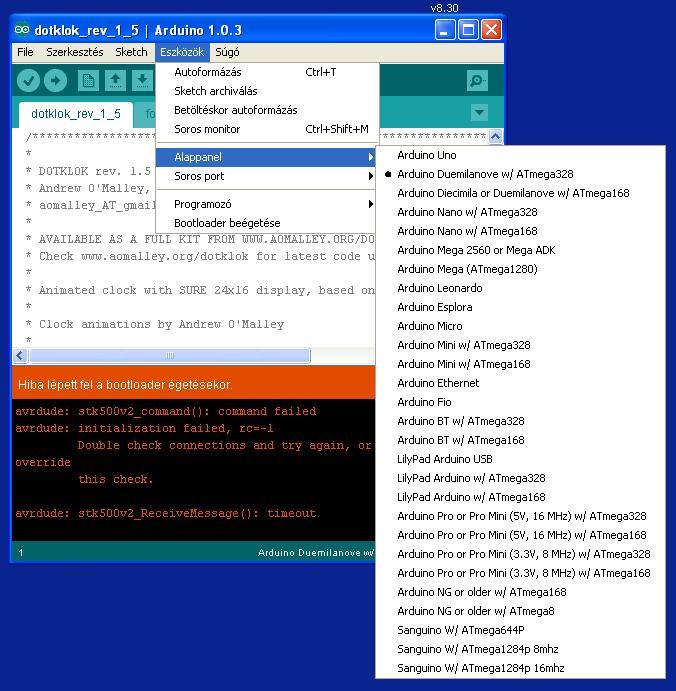This screenshot has height=691, width=676.
Task: Pick Pro Mini (5V, 16 MHz) w/ ATmega328
Action: [520, 516]
